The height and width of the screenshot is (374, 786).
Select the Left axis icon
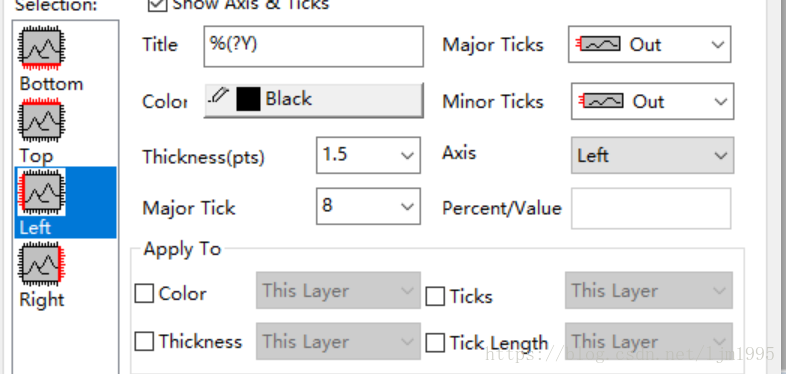click(41, 193)
